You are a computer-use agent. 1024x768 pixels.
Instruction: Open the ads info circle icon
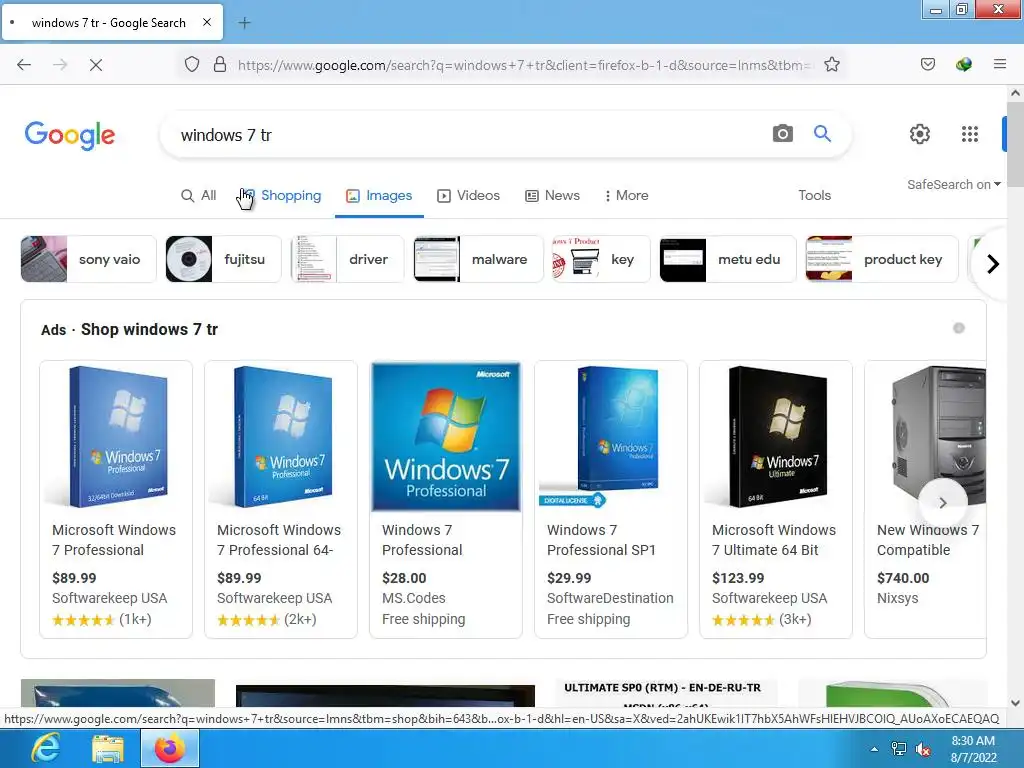pos(958,328)
